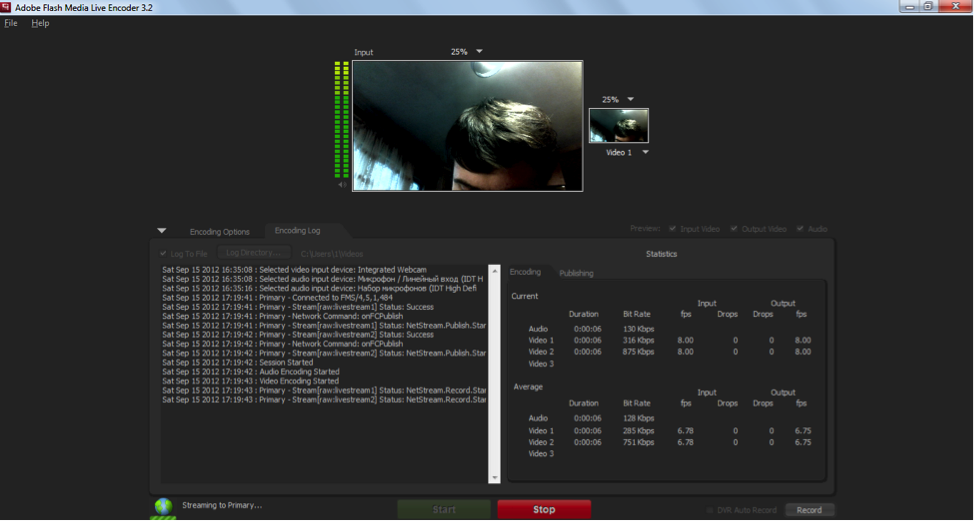Click the 'Connected to FMS/4,5,1,484' log line
The image size is (974, 521).
pos(277,297)
